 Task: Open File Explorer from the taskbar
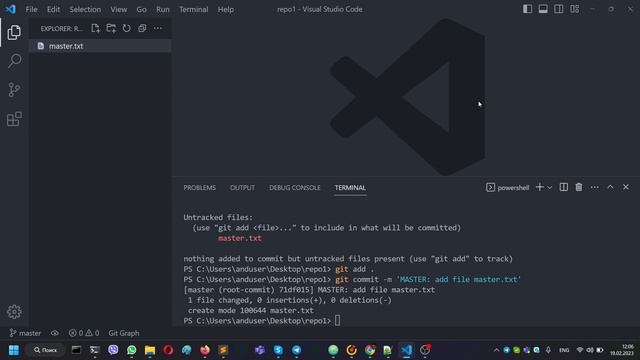coord(150,350)
